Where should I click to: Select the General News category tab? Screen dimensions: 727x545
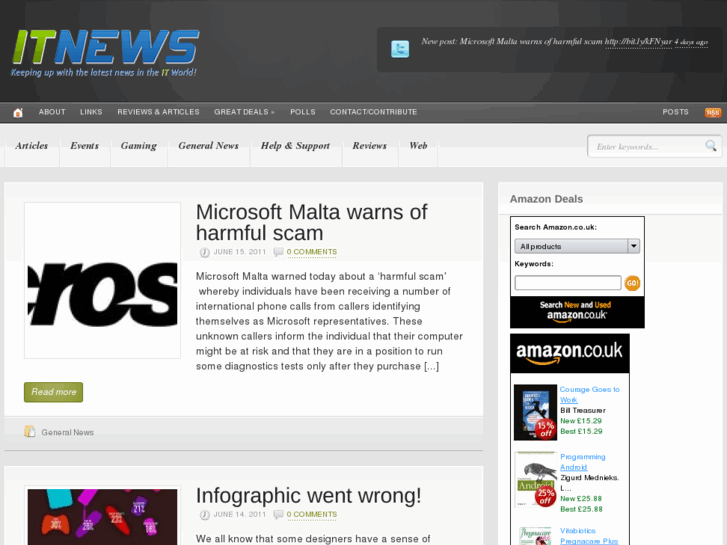click(x=208, y=146)
